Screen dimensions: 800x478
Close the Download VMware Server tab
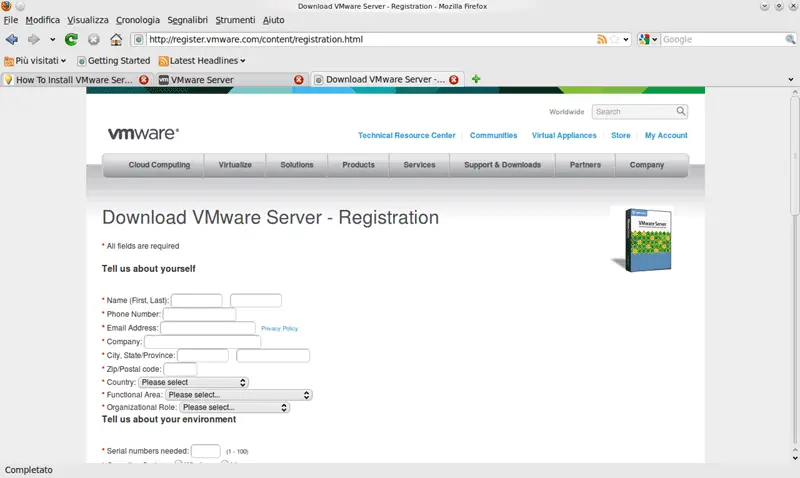[454, 80]
